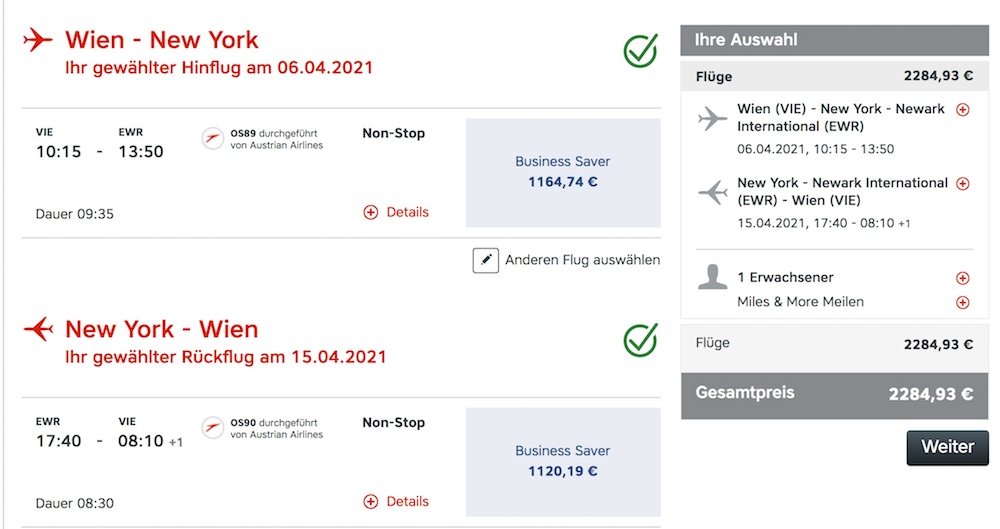Expand the Newark (EWR) - Wien entry in the summary
The image size is (1000, 529).
pyautogui.click(x=962, y=184)
